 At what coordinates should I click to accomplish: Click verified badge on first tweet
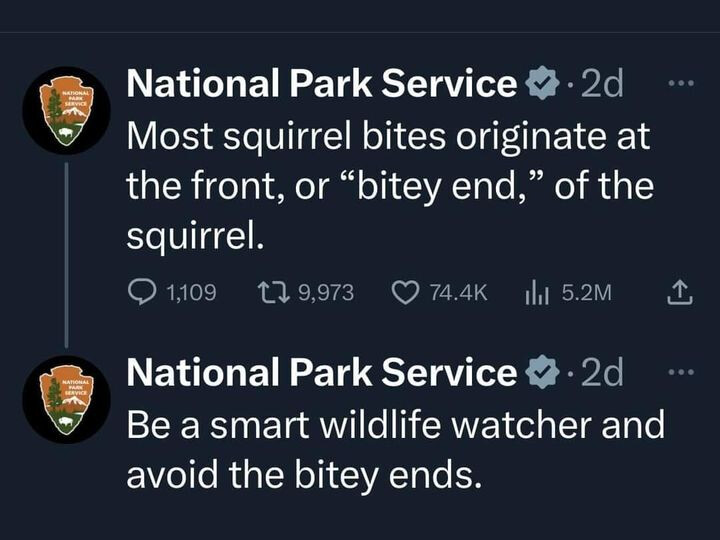point(541,85)
